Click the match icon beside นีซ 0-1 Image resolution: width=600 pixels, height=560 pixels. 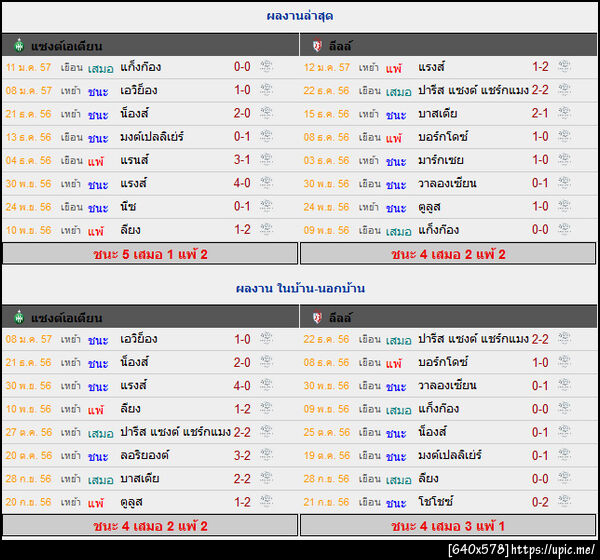(266, 206)
